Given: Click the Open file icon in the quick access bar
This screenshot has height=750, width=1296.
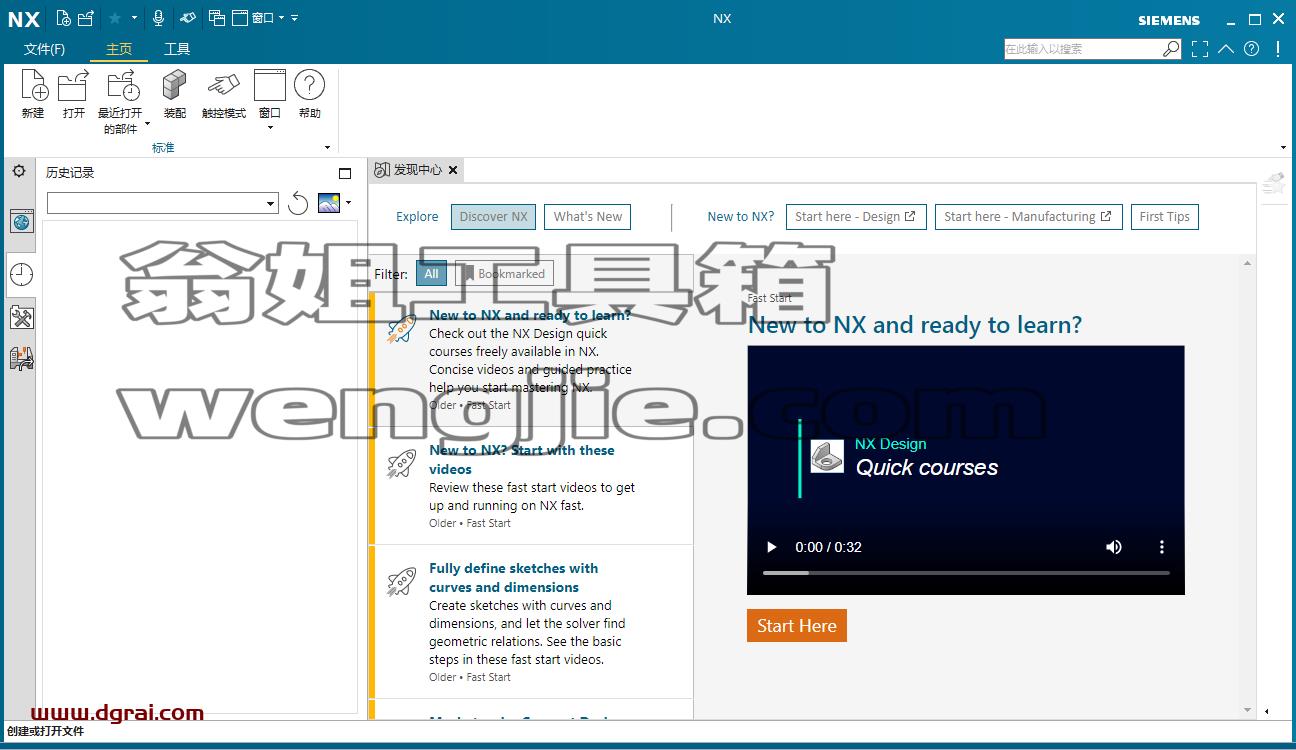Looking at the screenshot, I should [x=86, y=18].
